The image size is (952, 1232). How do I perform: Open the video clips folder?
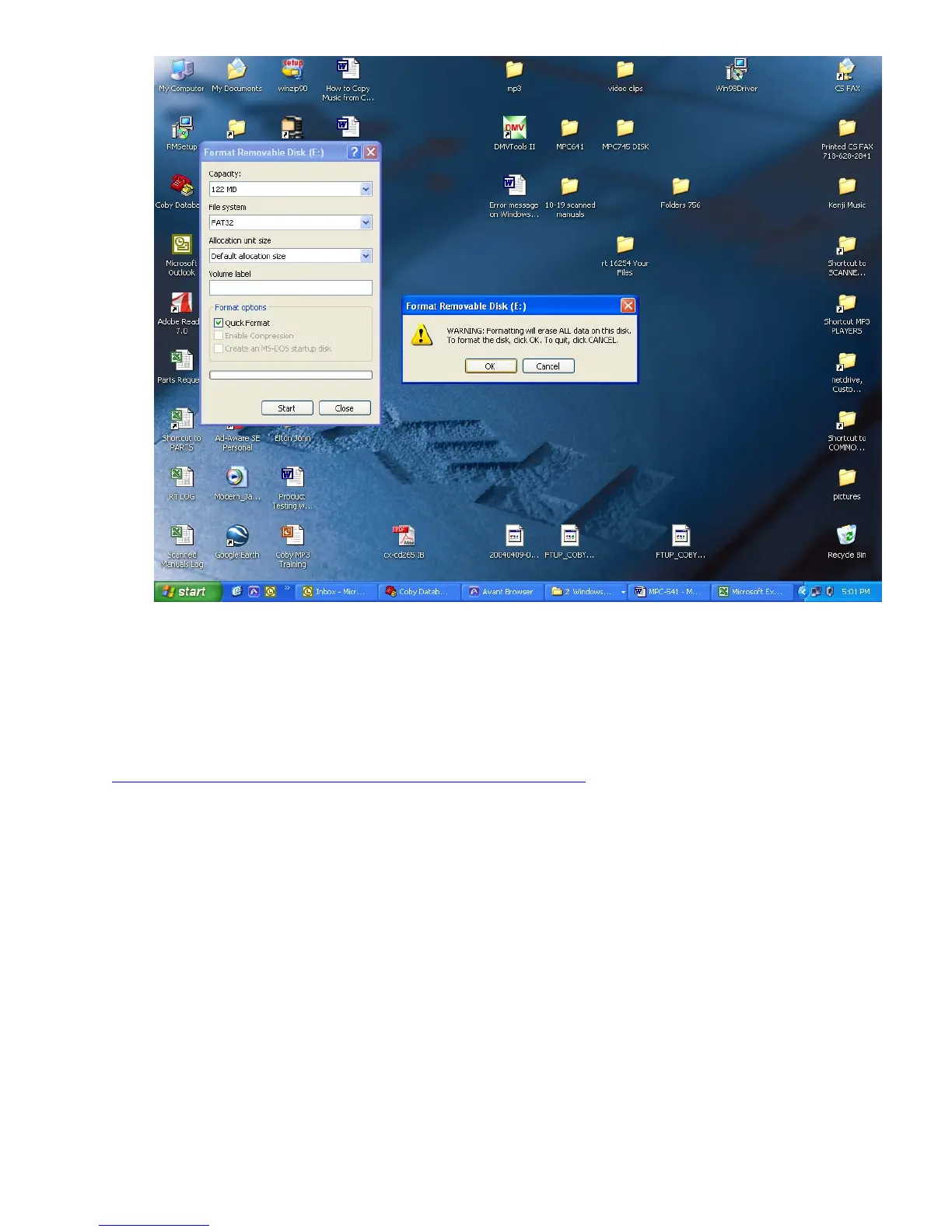(625, 76)
